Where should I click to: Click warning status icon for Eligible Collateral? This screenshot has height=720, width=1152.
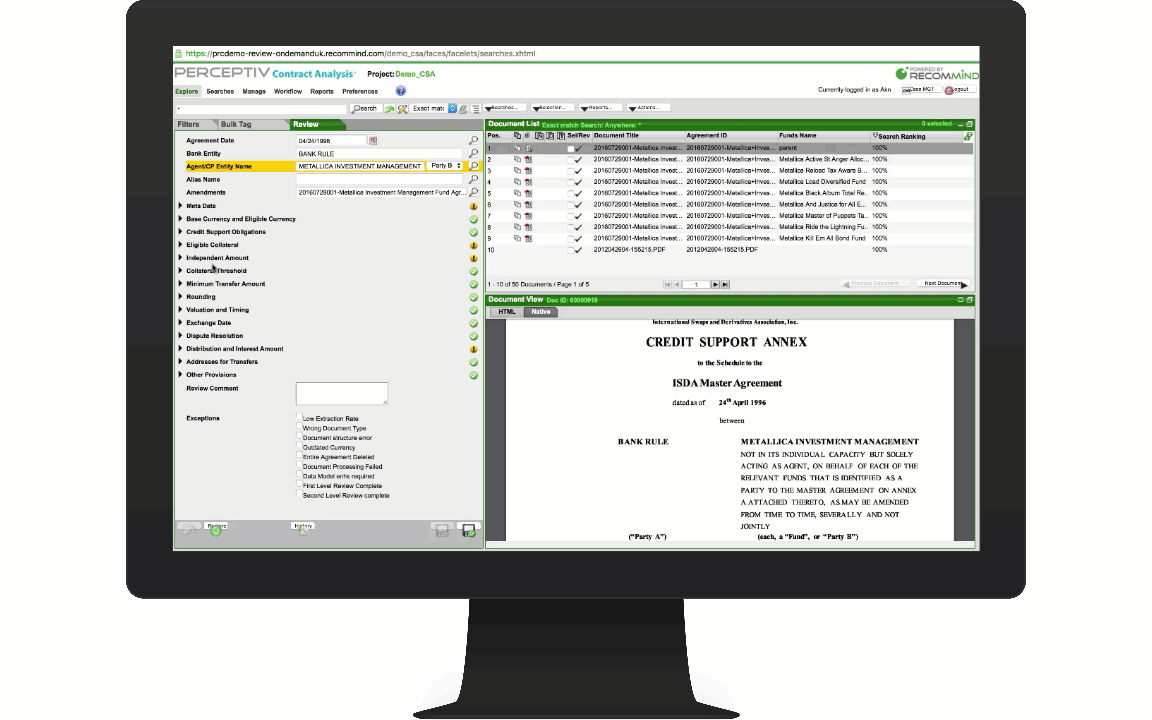click(x=474, y=245)
